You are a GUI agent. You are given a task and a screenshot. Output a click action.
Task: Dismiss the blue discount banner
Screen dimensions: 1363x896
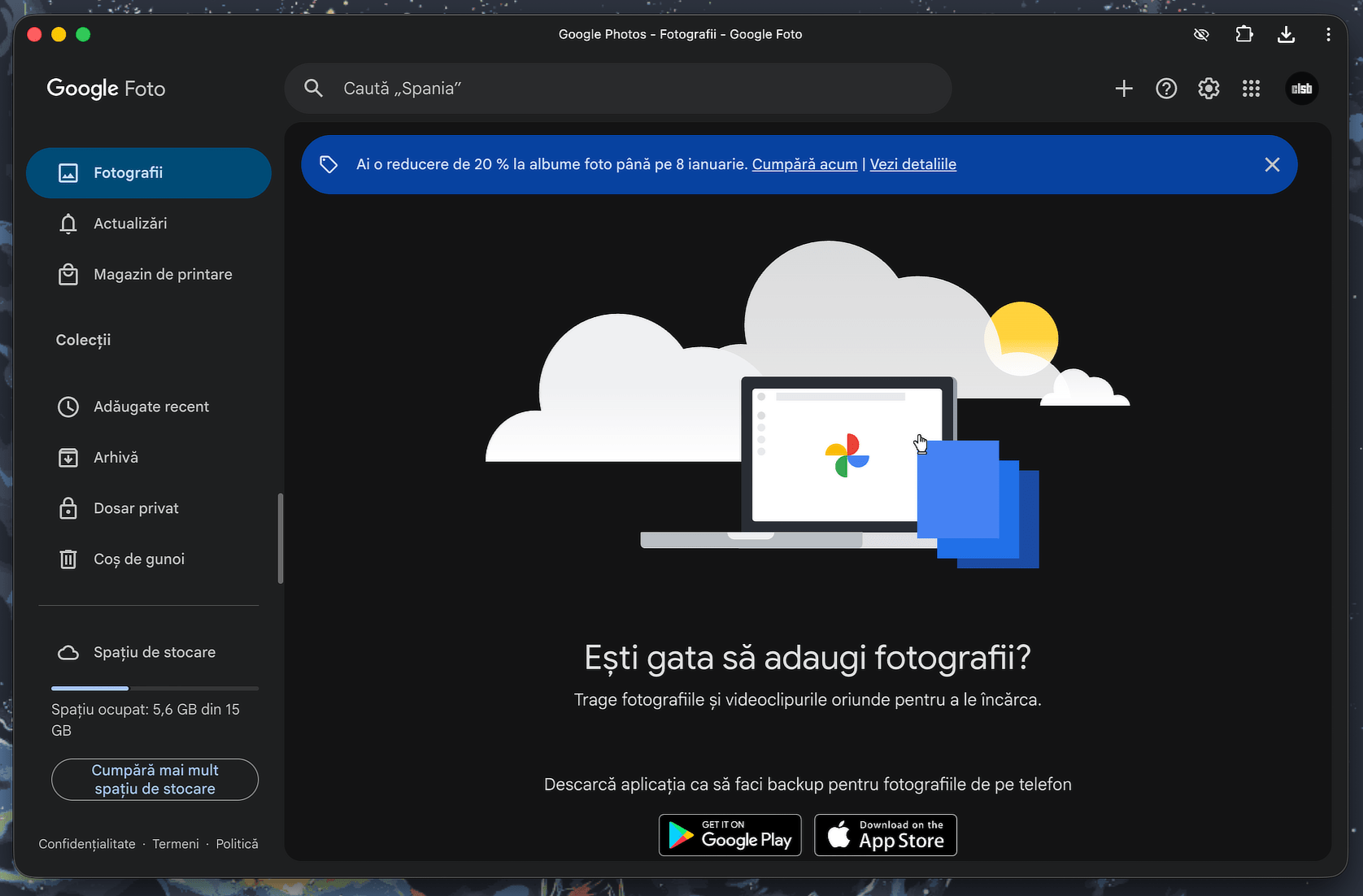point(1272,164)
